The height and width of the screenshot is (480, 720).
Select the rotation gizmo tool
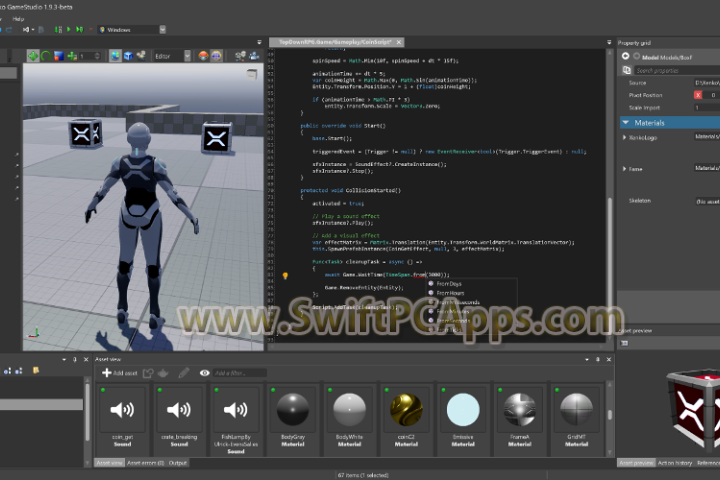pos(46,56)
